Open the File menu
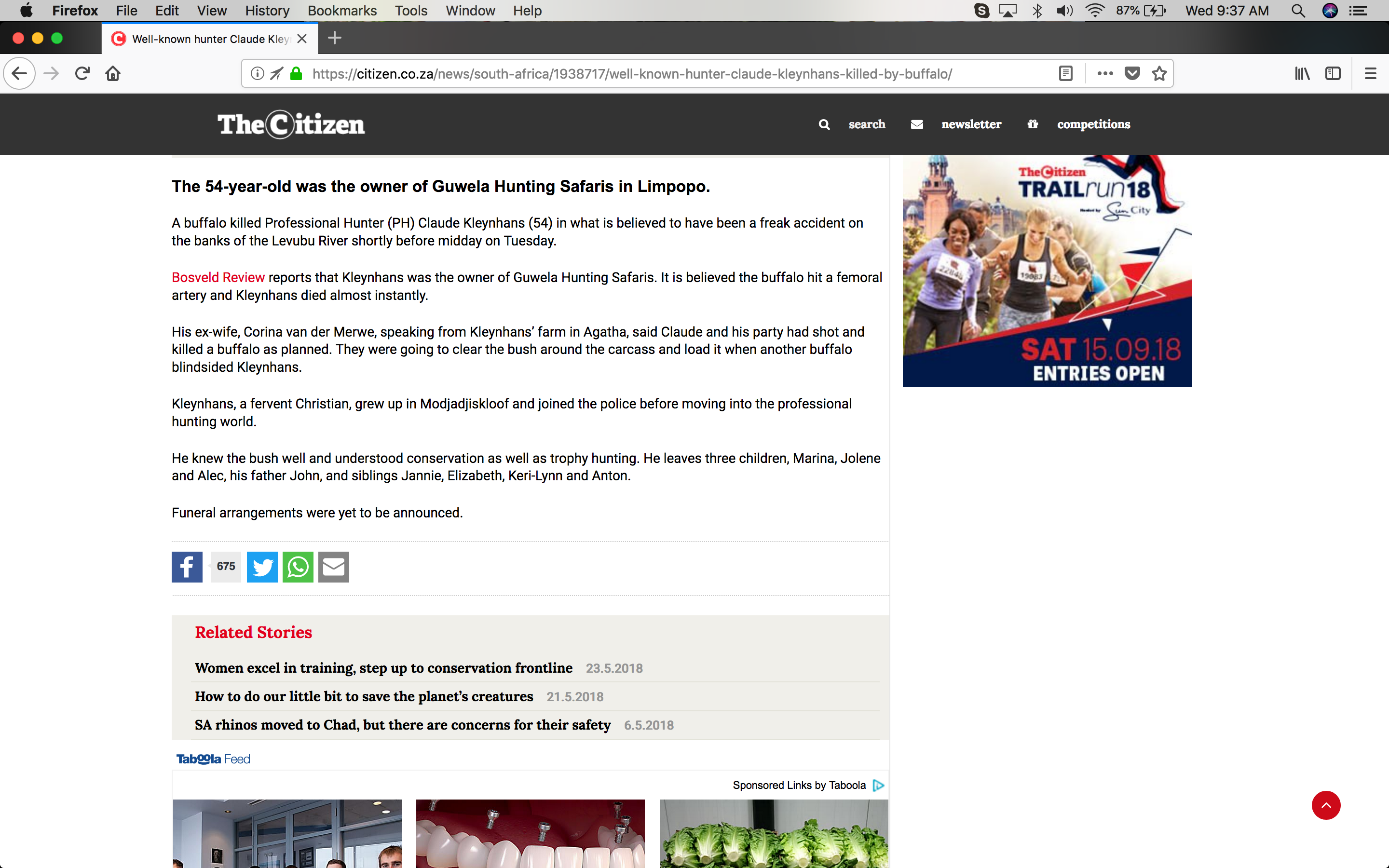This screenshot has height=868, width=1389. tap(126, 10)
